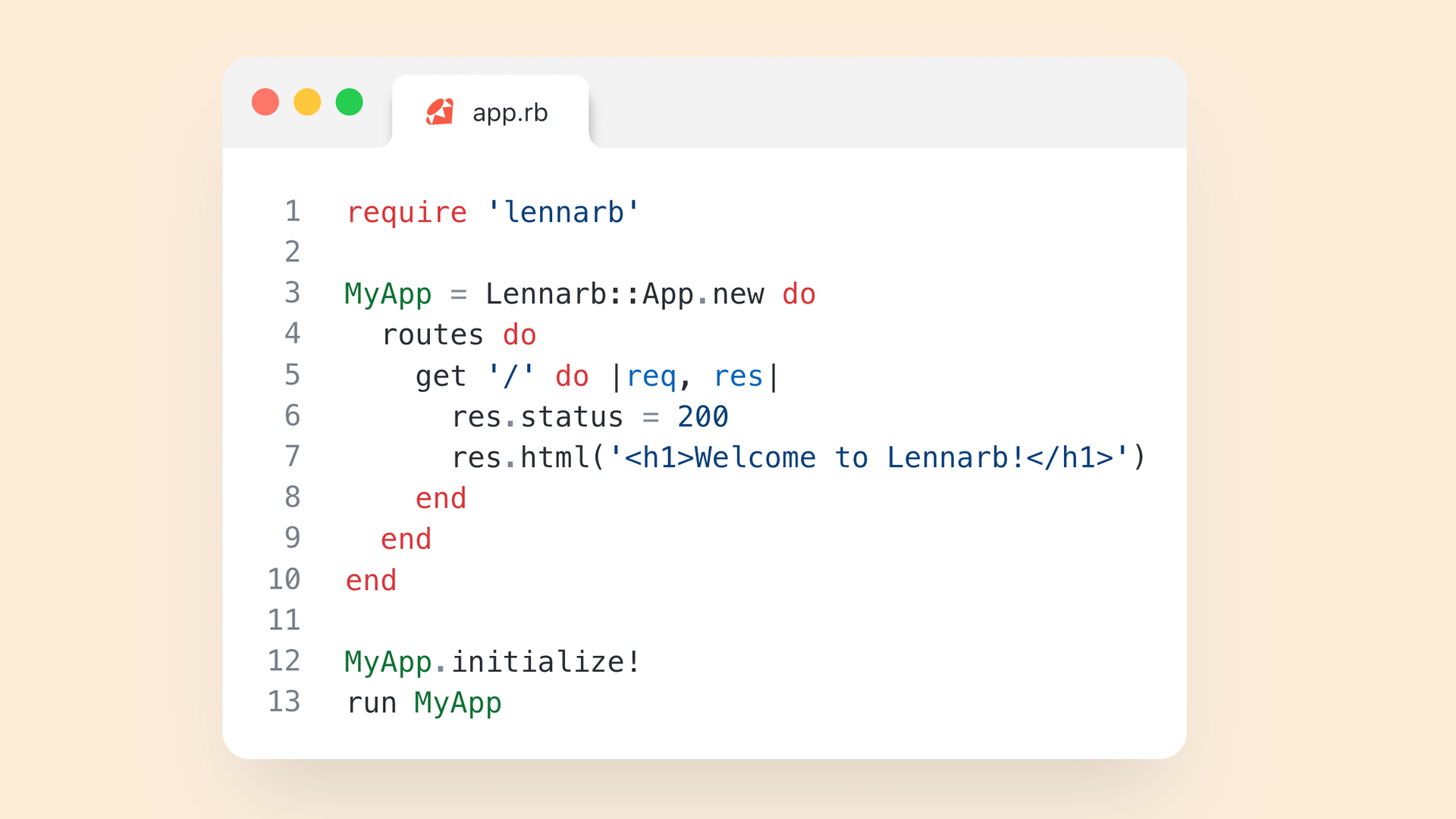Click 'MyApp' on line 3
Screen dimensions: 1456x819
coord(388,294)
